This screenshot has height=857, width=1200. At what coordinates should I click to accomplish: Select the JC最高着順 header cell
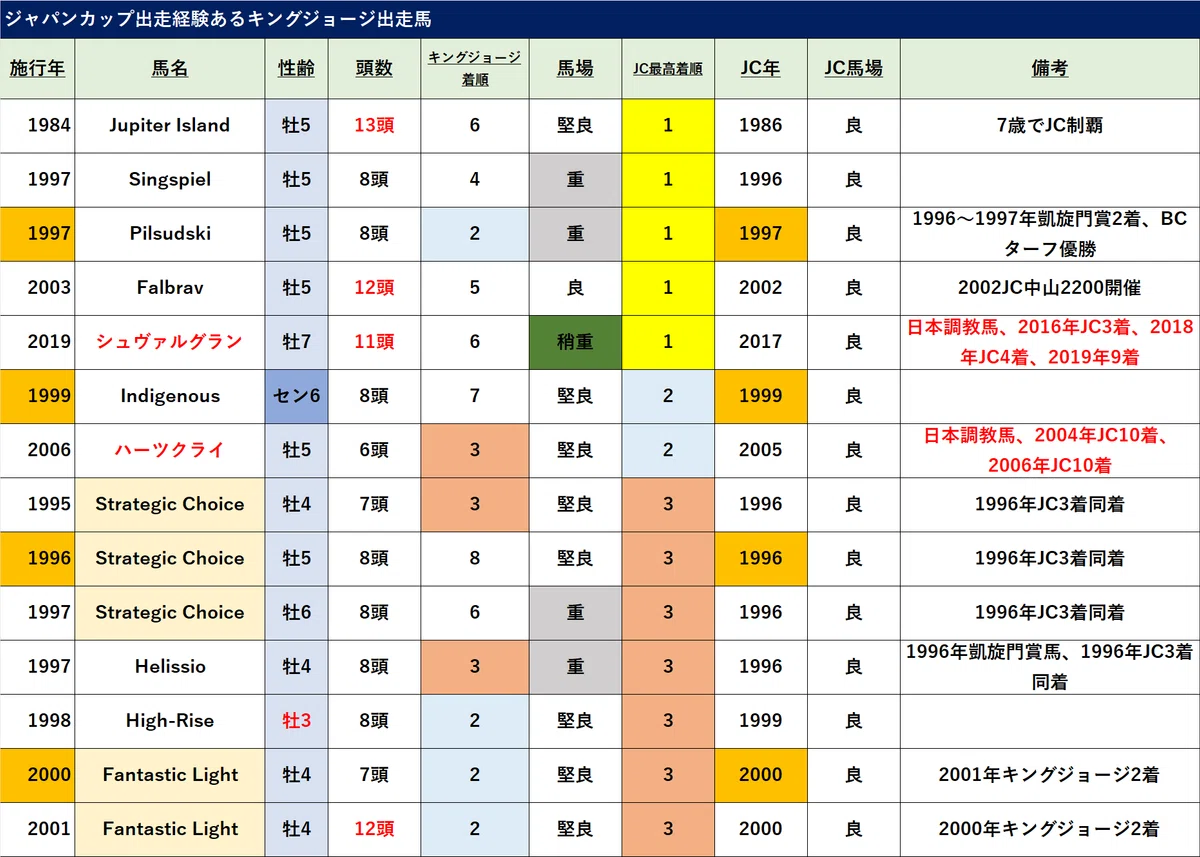point(668,69)
